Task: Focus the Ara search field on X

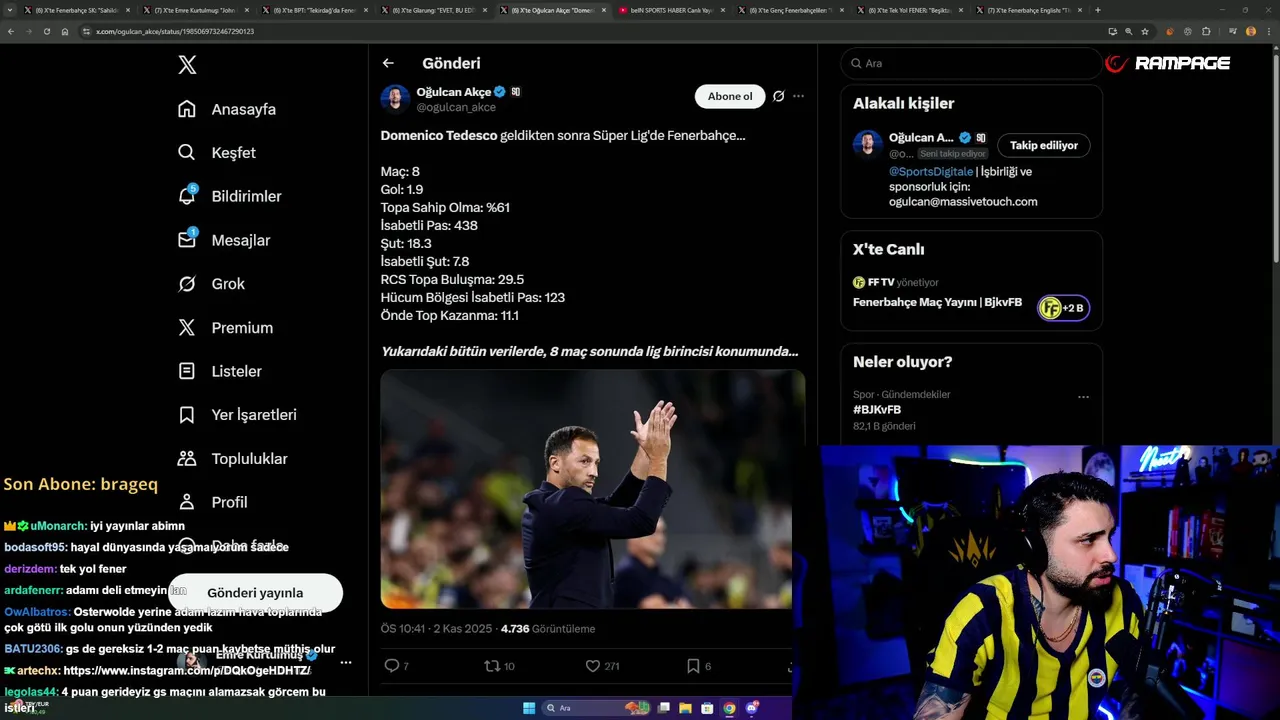Action: (x=971, y=63)
